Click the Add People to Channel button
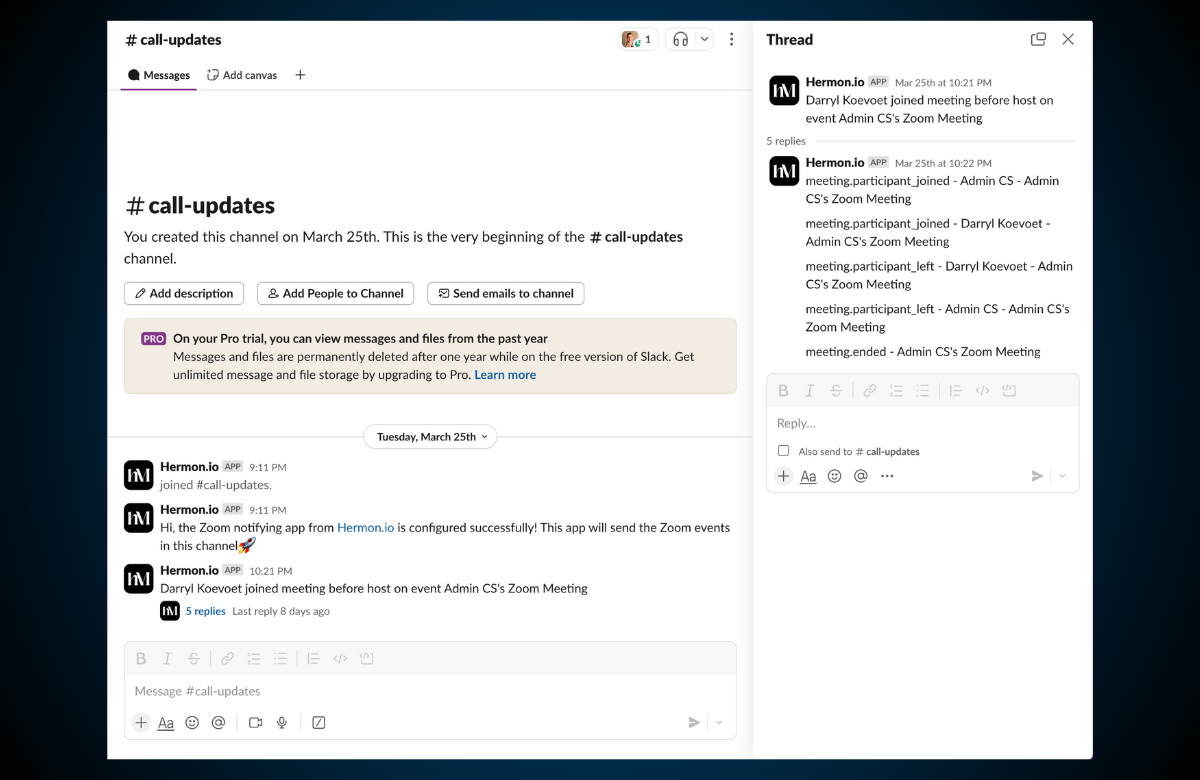Screen dimensions: 1200x780 336,293
